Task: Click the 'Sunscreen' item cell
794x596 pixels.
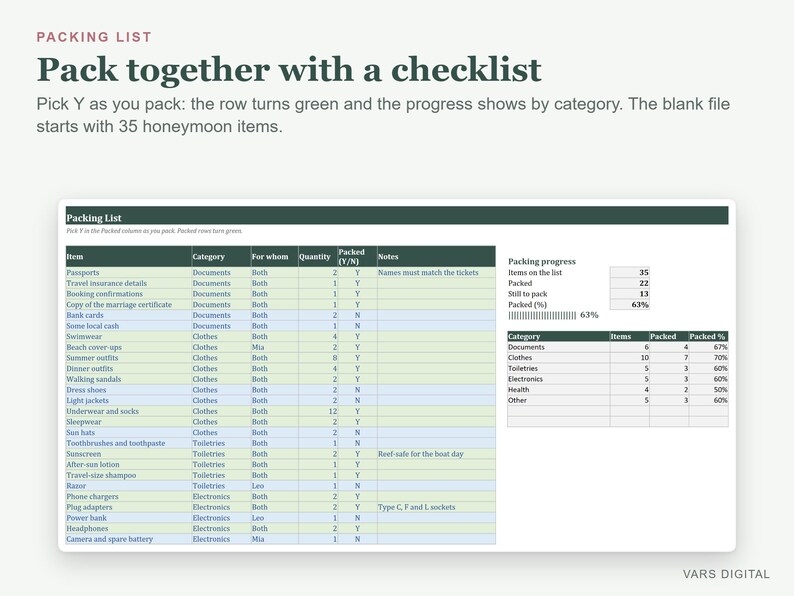Action: 129,454
